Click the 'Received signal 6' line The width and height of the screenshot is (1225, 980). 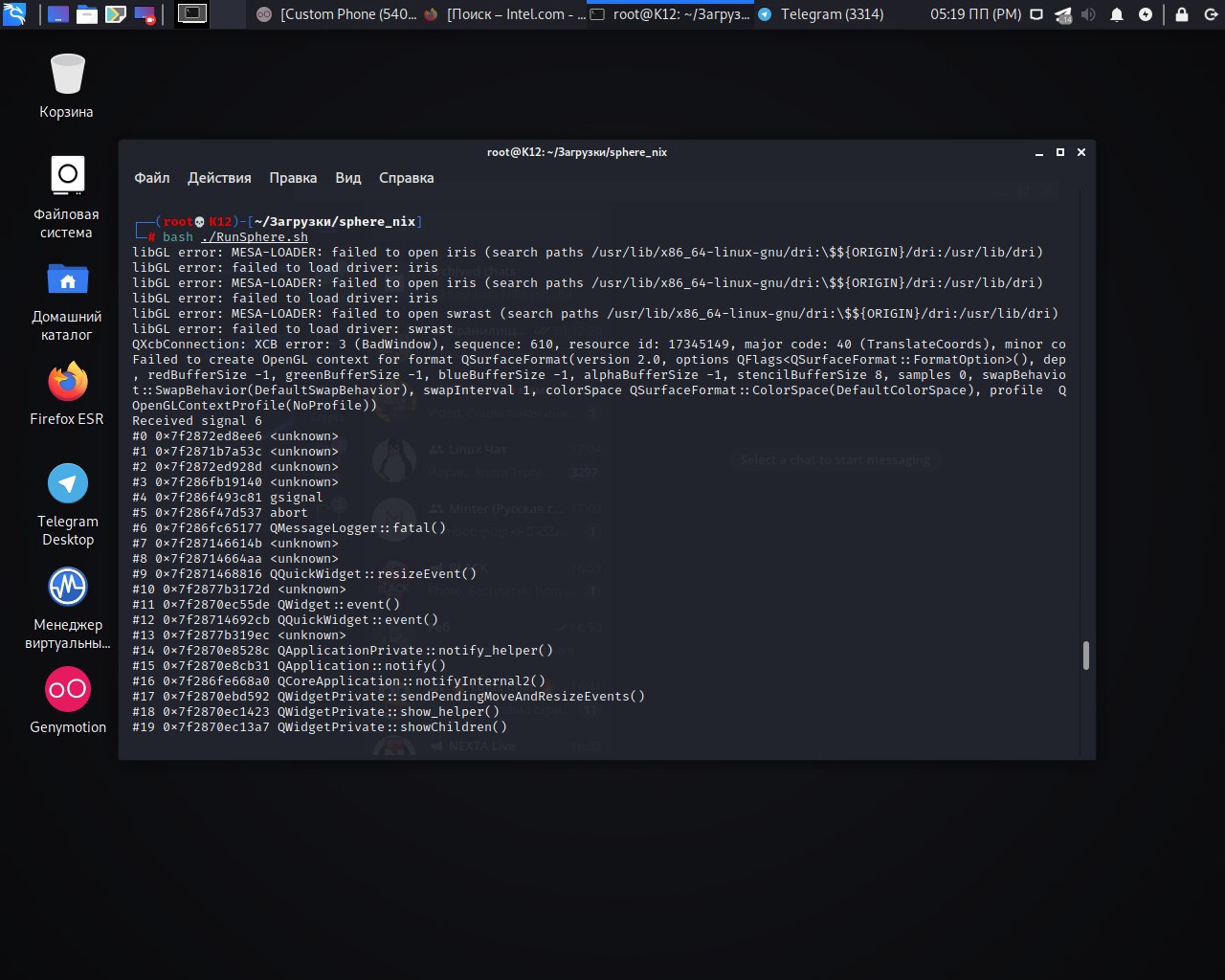pyautogui.click(x=197, y=421)
